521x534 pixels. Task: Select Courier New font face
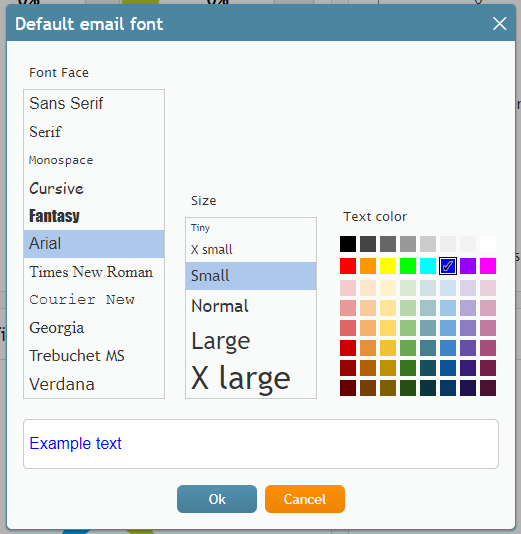pyautogui.click(x=94, y=300)
